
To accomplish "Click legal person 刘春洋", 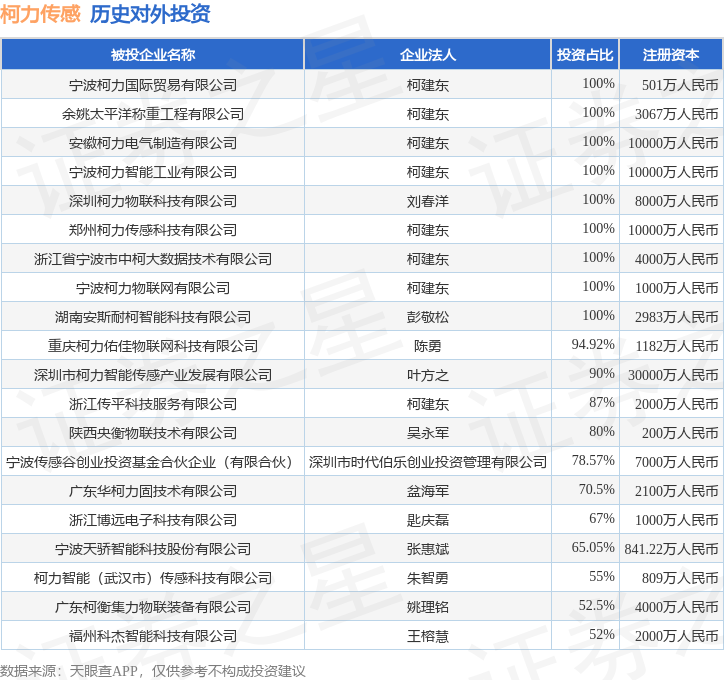I will [x=428, y=201].
